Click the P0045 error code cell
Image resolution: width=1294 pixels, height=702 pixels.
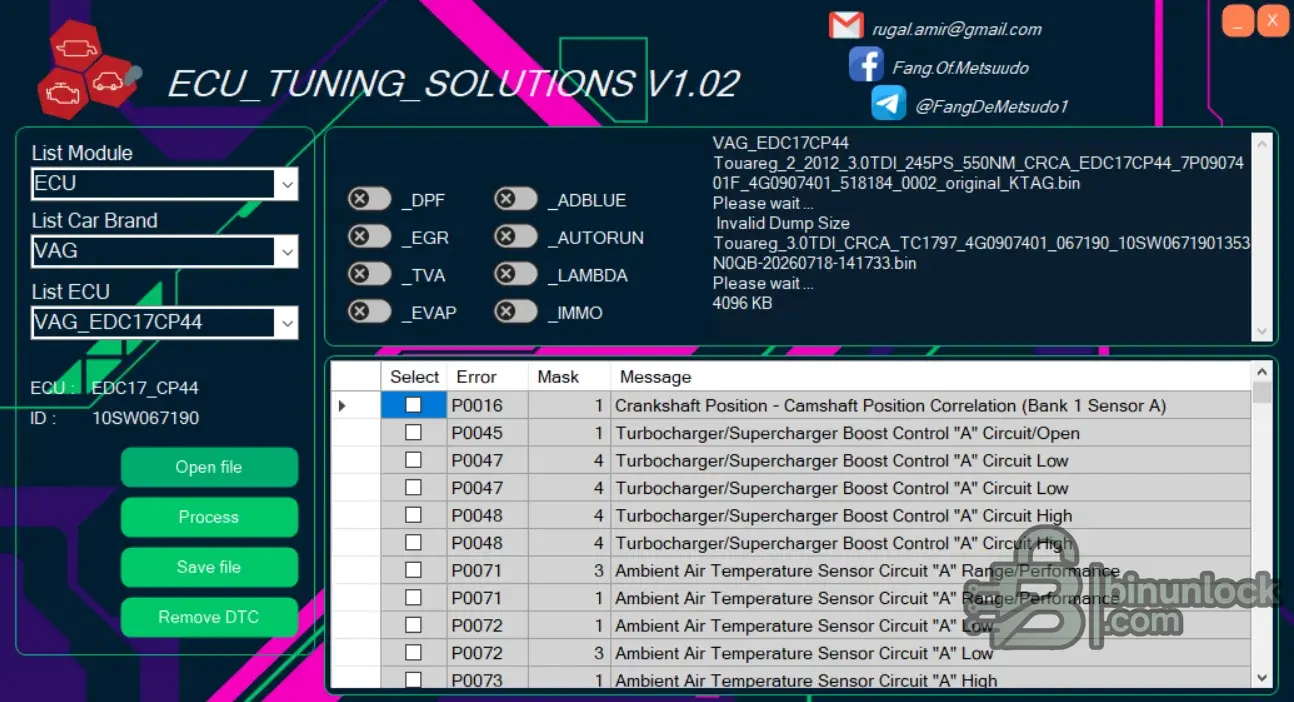(487, 433)
